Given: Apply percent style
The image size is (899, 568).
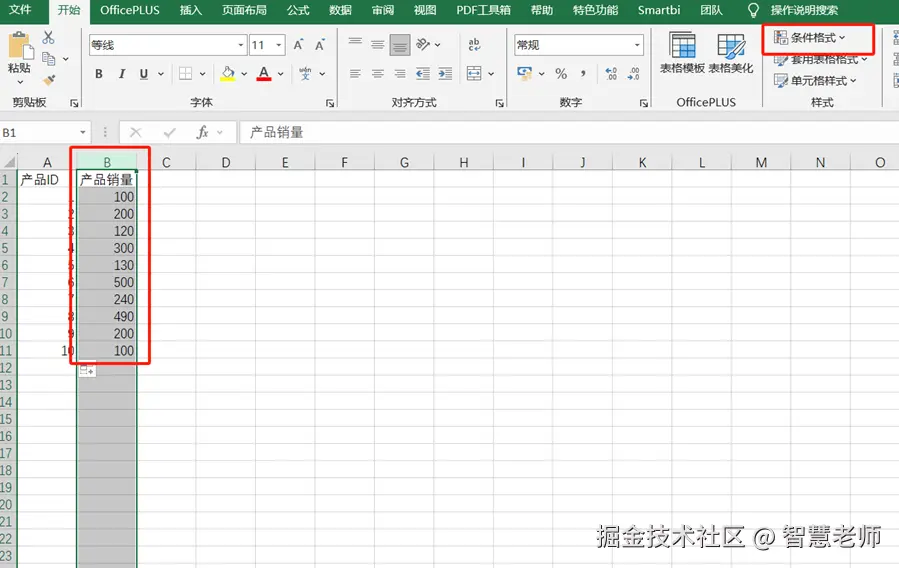Looking at the screenshot, I should [x=561, y=73].
